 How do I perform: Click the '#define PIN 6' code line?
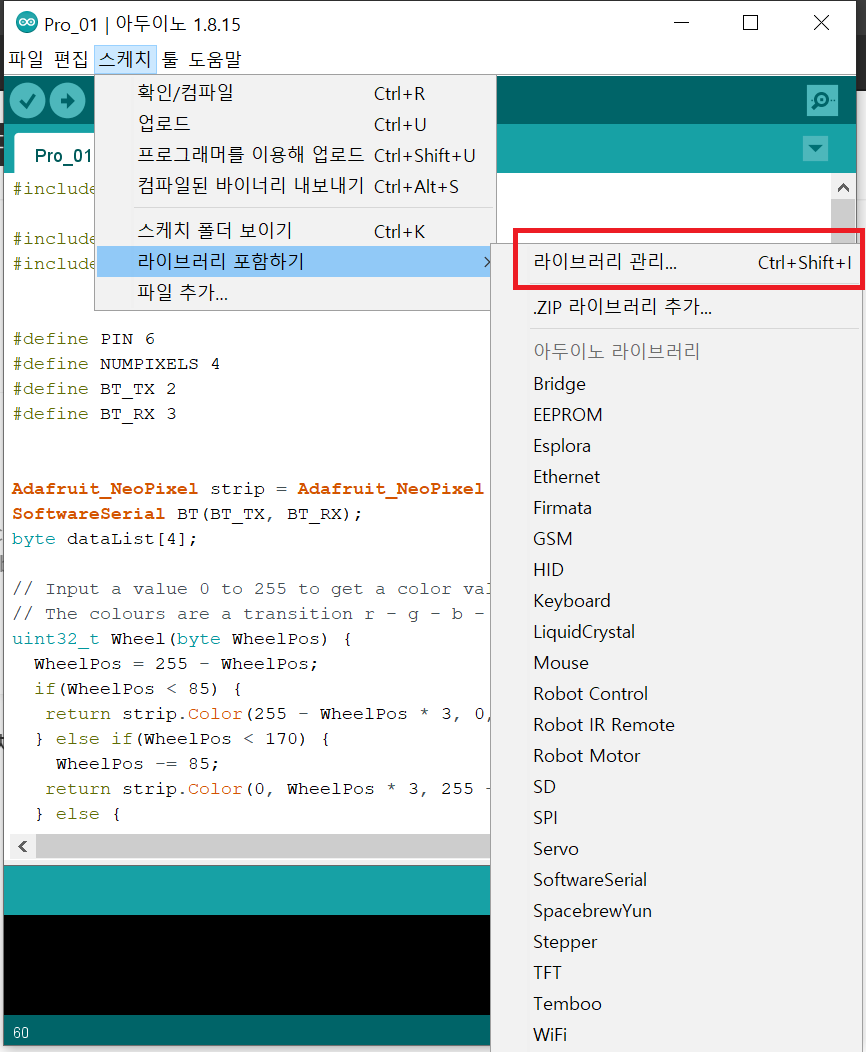point(84,339)
